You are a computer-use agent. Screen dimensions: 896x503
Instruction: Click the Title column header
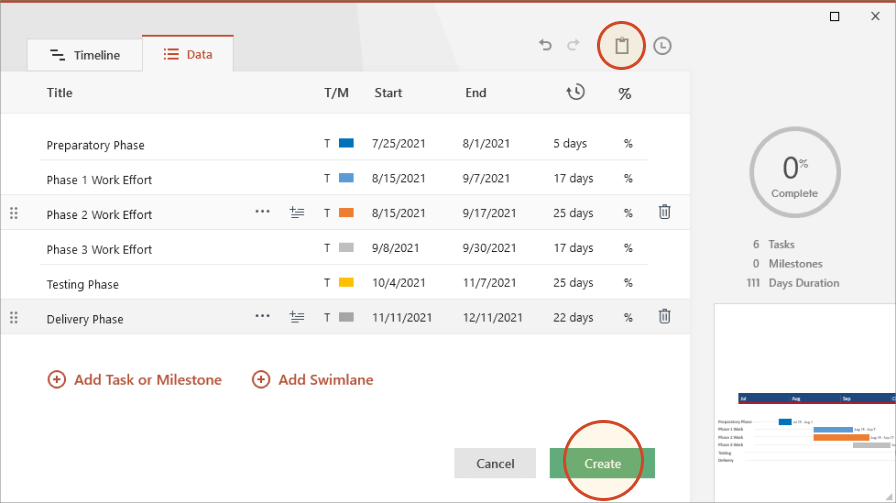pos(59,93)
